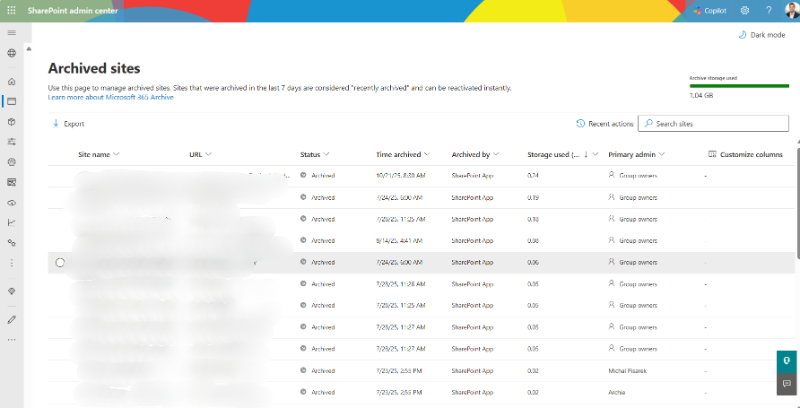Open the teal help widget button
Viewport: 800px width, 408px height.
(x=787, y=361)
